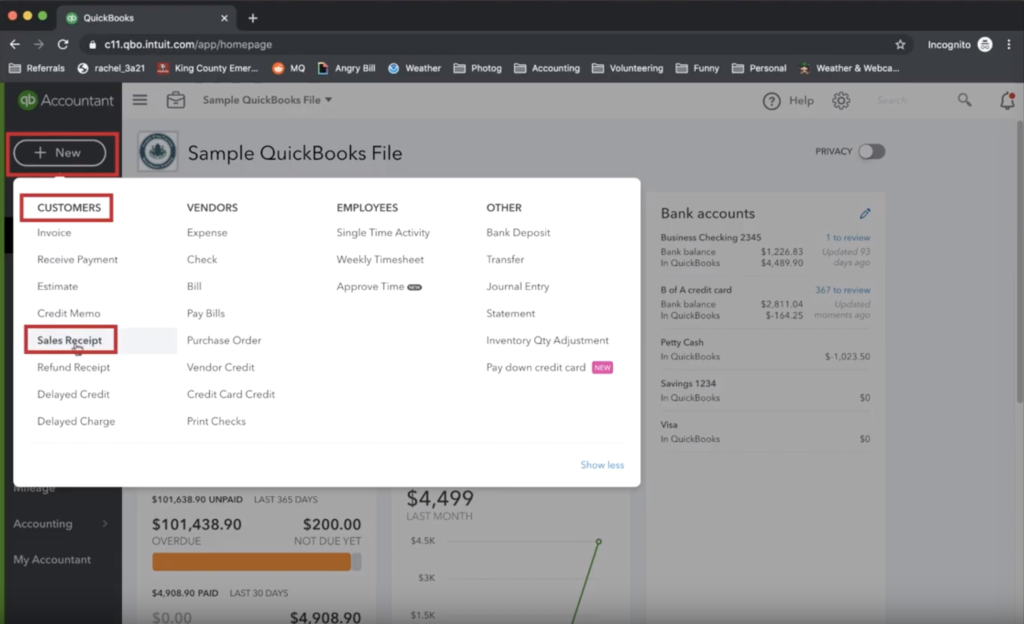This screenshot has height=624, width=1024.
Task: Click the + New button
Action: [x=59, y=153]
